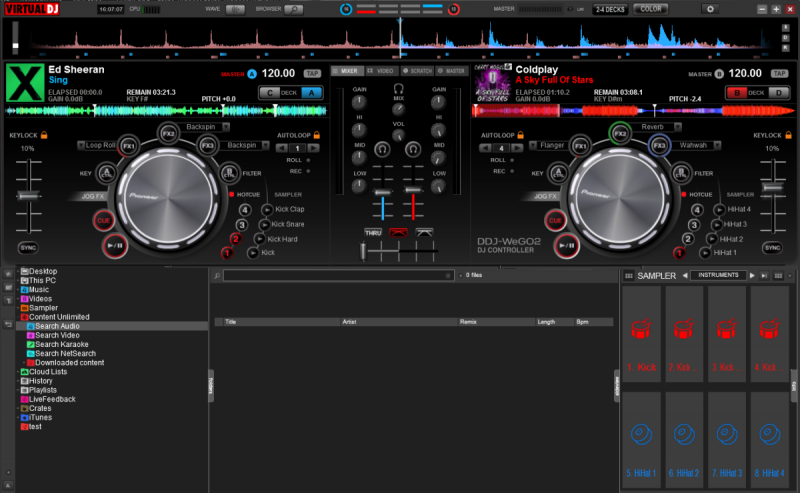Play the HiHat 4 deck sample
The image size is (800, 493).
click(719, 209)
